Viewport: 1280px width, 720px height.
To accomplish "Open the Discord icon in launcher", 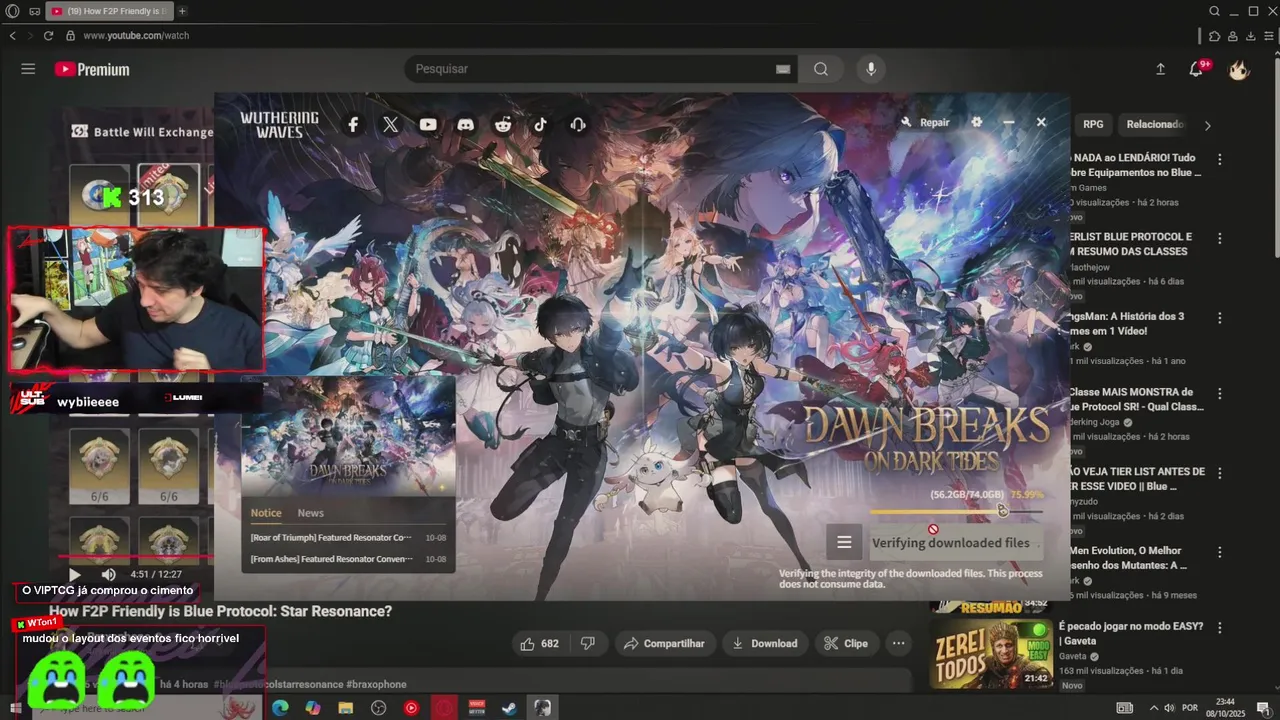I will (x=465, y=124).
